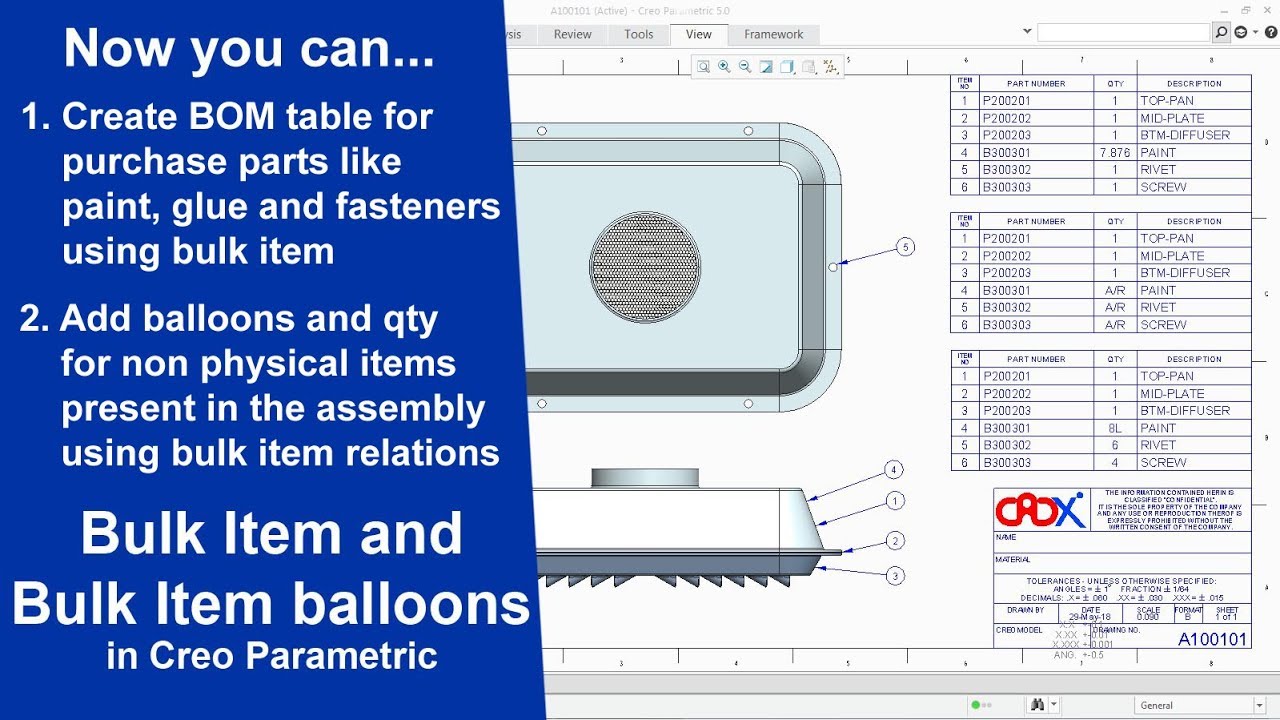Click RIVET quantity 6 in third table
The height and width of the screenshot is (720, 1280).
coord(1115,446)
